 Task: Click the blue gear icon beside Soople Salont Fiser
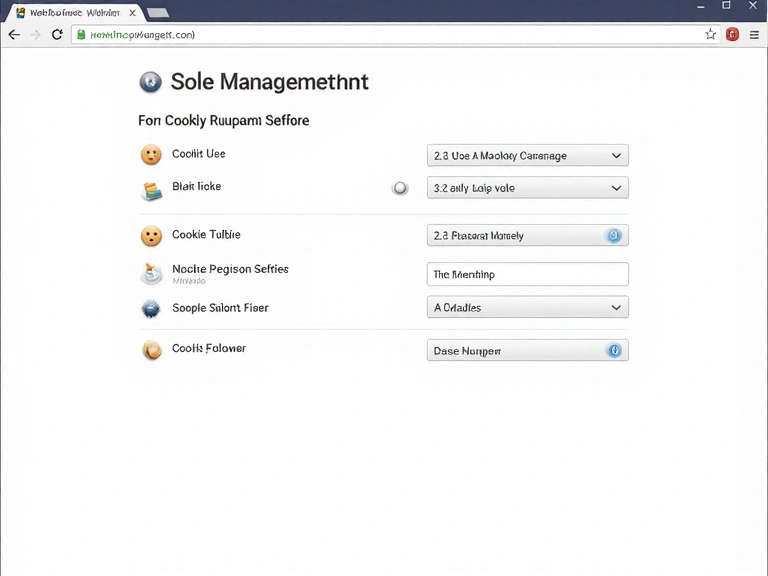(151, 309)
